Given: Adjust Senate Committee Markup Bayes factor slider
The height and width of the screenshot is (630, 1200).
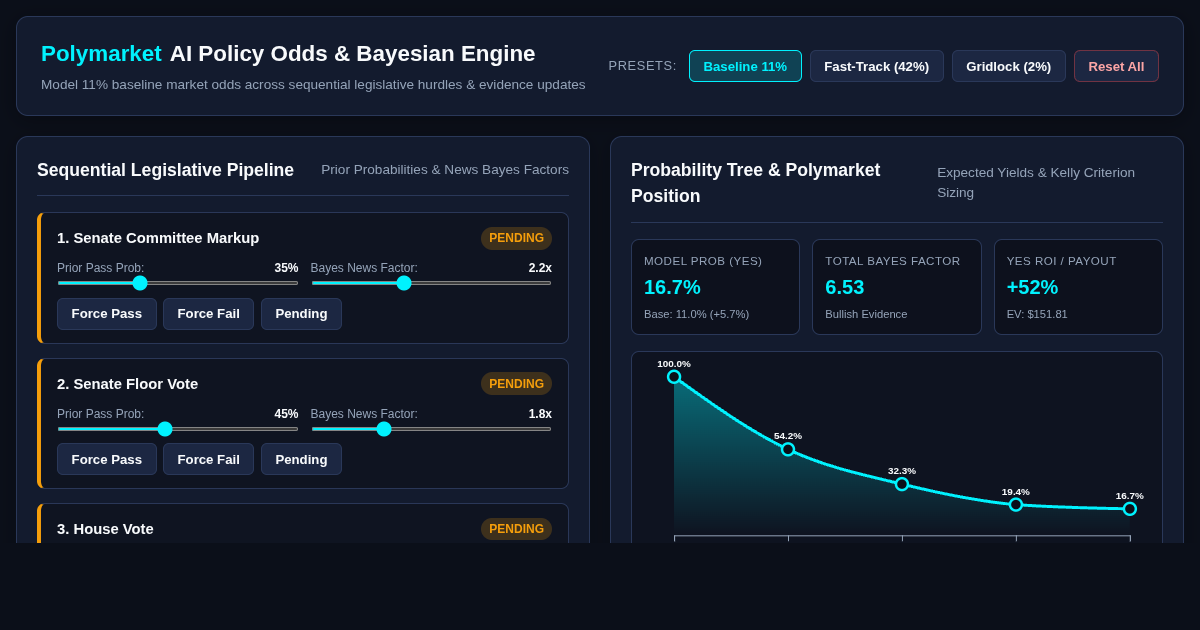Looking at the screenshot, I should [431, 283].
